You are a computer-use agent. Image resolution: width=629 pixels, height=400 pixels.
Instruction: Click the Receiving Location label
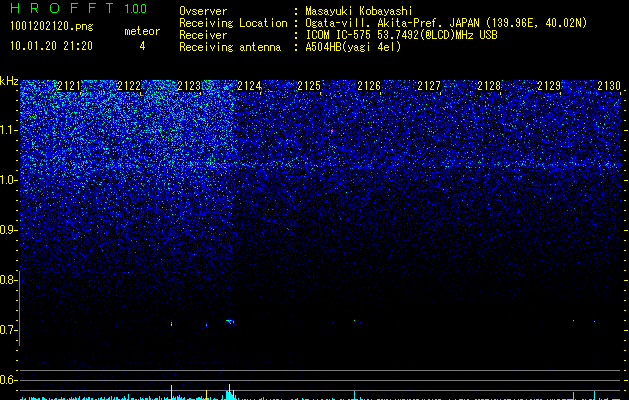[233, 23]
